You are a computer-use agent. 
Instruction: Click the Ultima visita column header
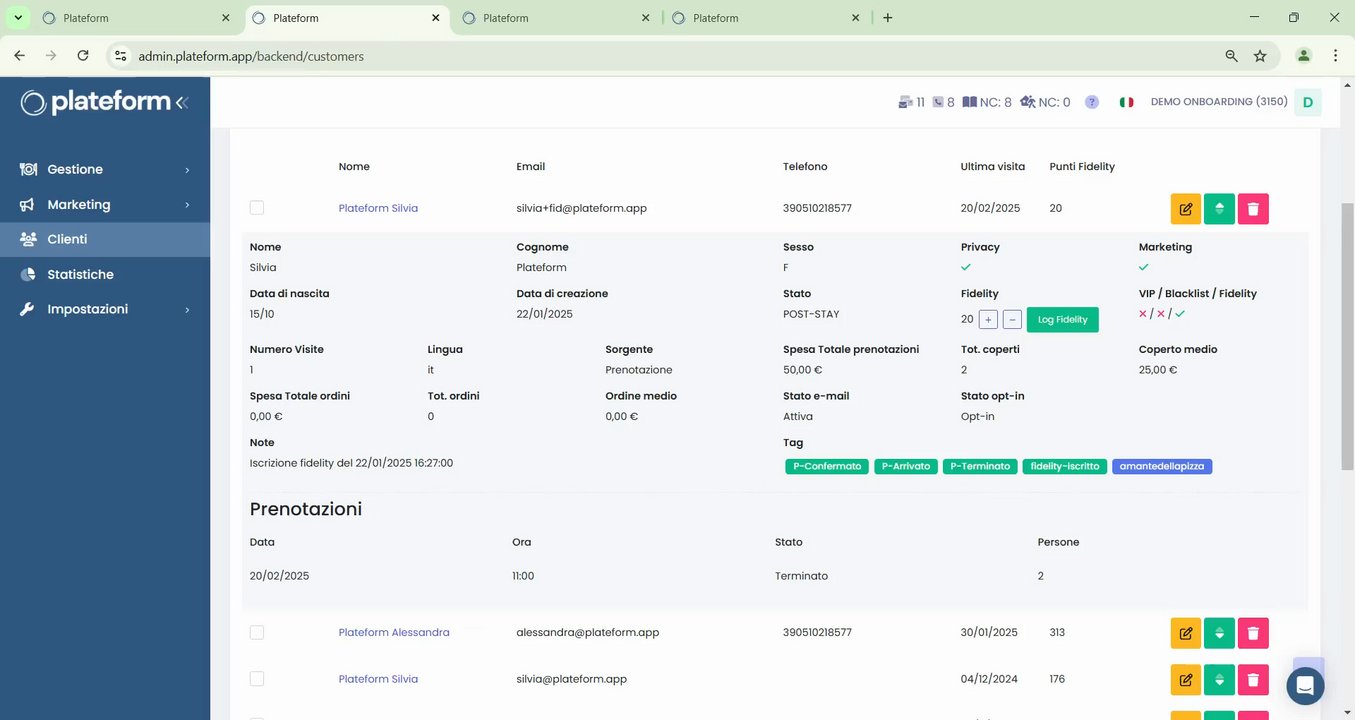[993, 167]
